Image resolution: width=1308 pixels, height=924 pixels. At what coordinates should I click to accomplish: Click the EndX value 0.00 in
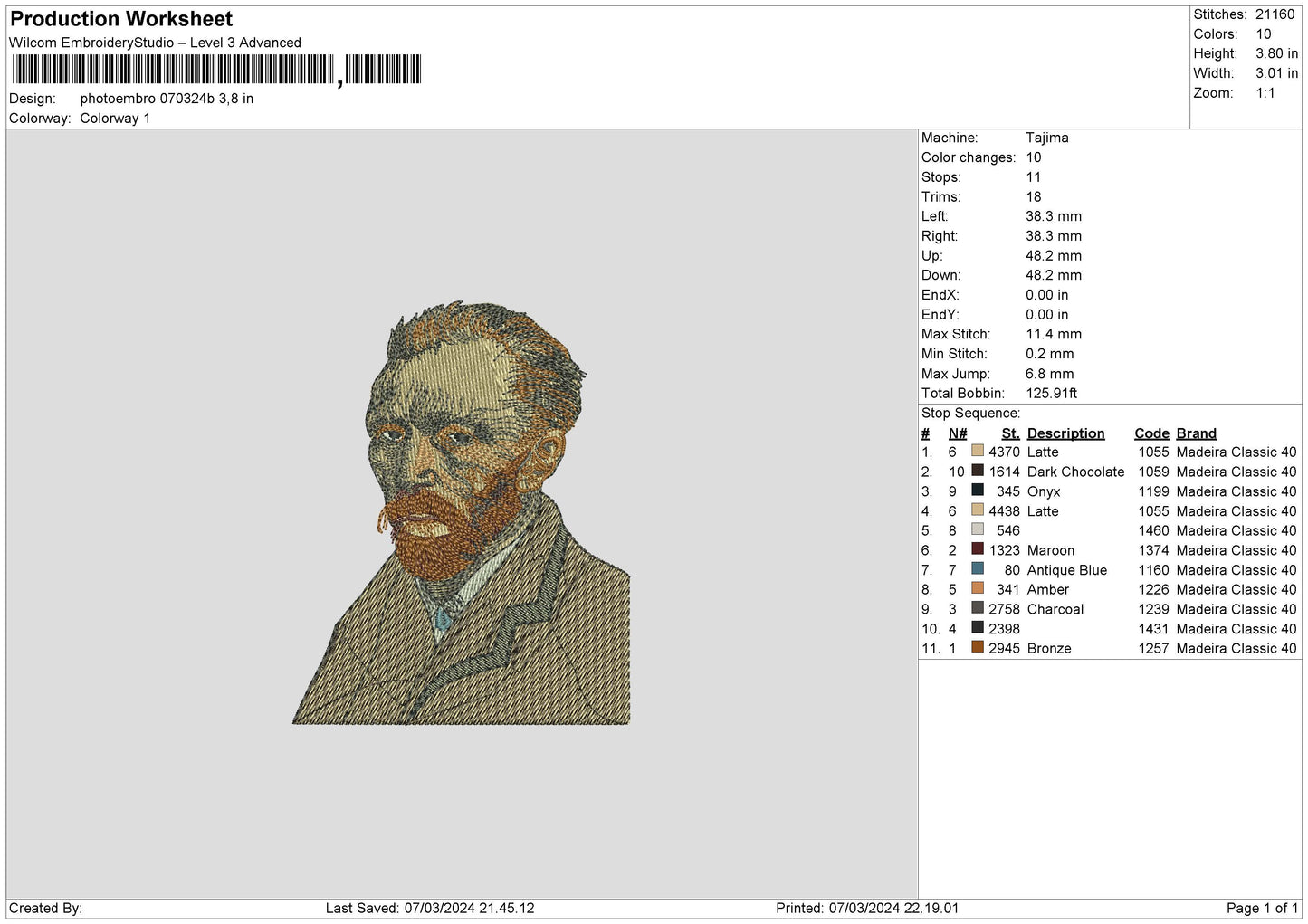click(1046, 295)
